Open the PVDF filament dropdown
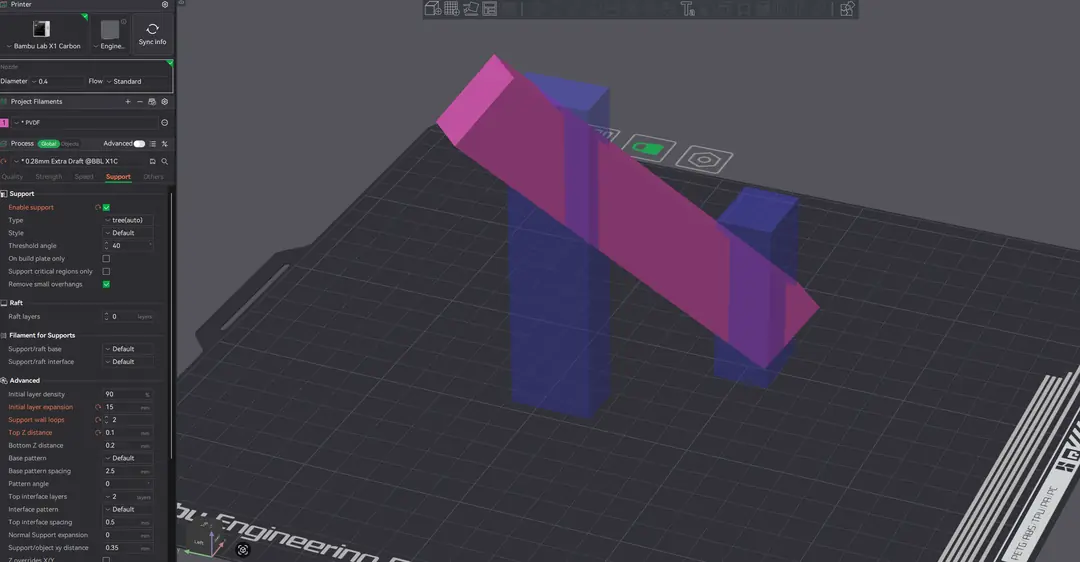 pyautogui.click(x=85, y=123)
